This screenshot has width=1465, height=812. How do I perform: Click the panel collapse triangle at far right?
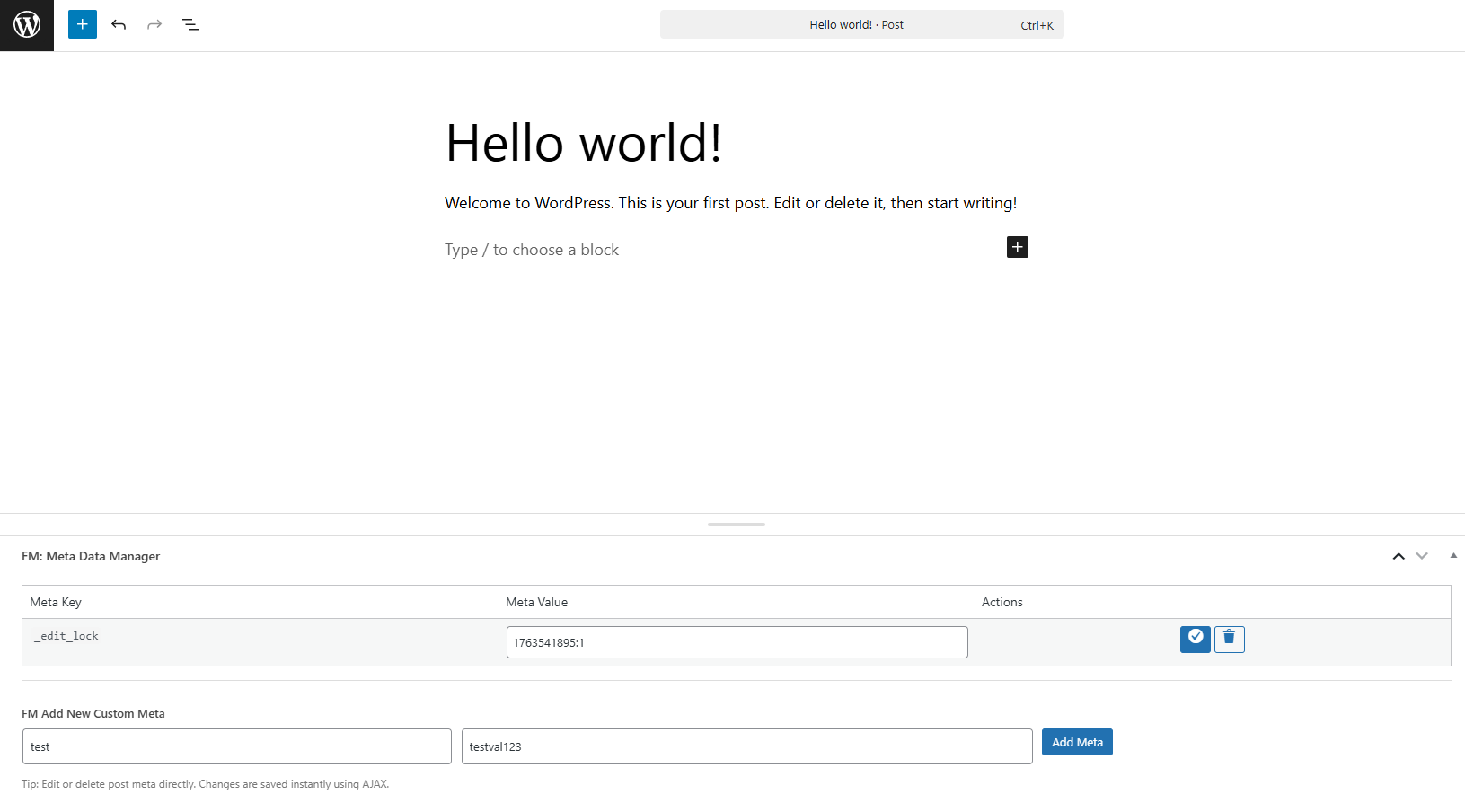pos(1453,555)
